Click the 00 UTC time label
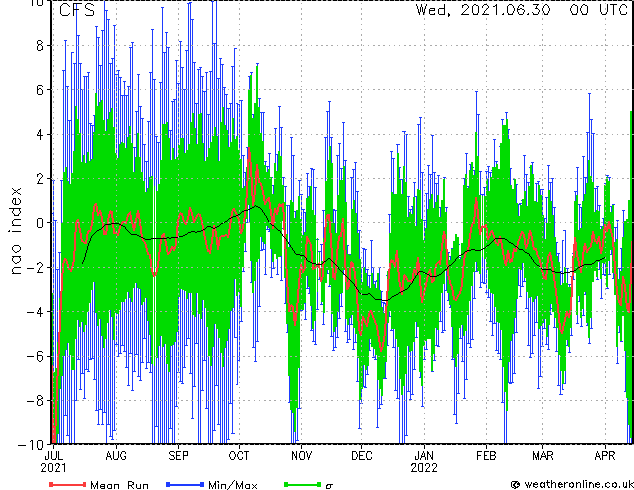634x490 pixels. point(598,10)
